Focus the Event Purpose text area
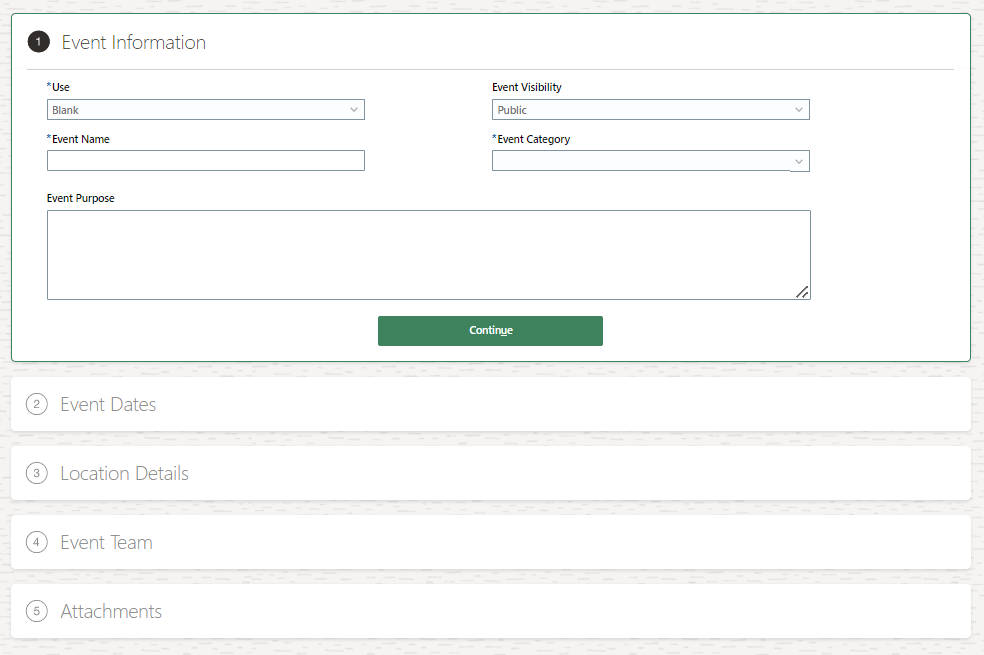Image resolution: width=984 pixels, height=655 pixels. coord(428,254)
